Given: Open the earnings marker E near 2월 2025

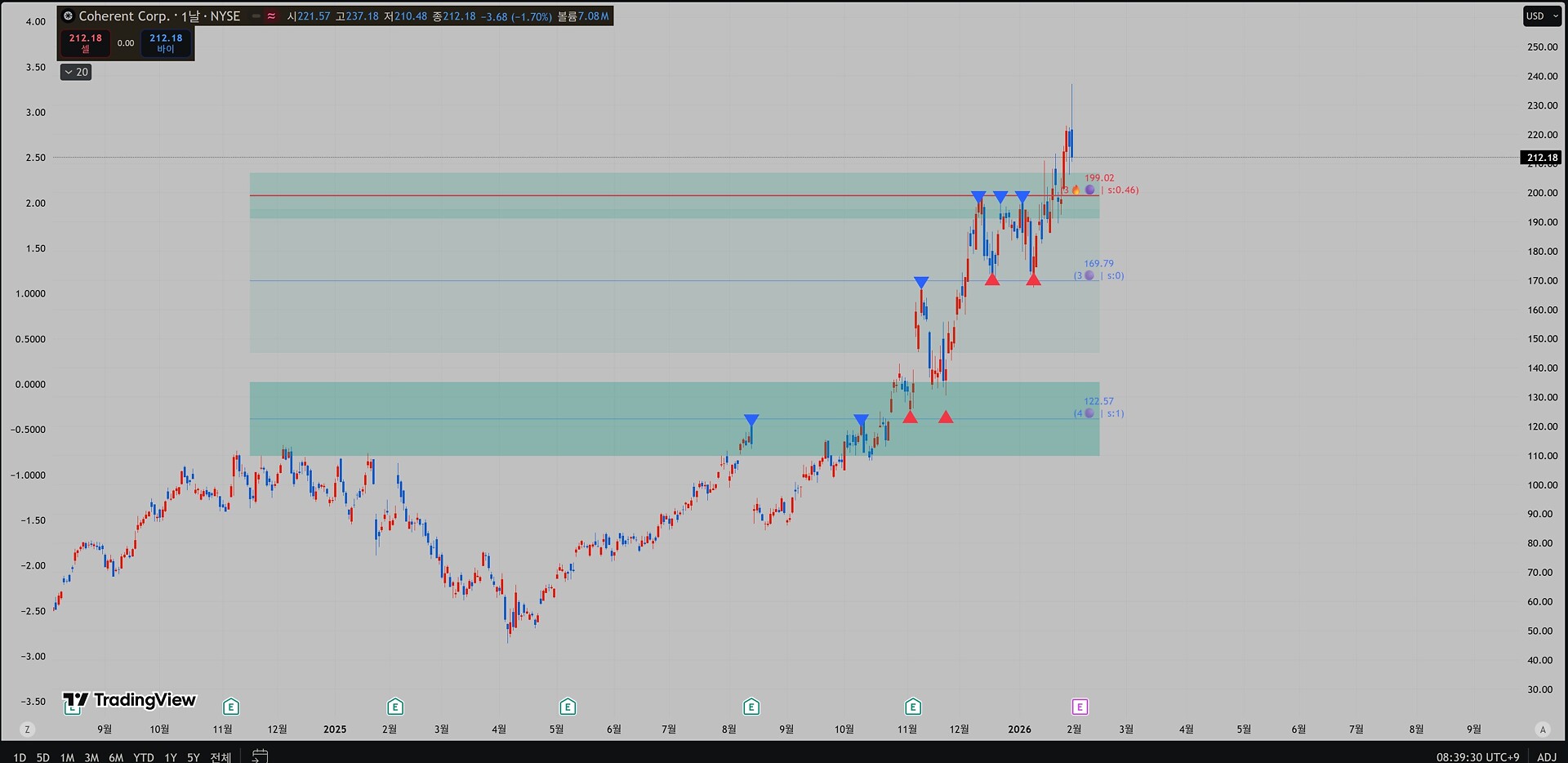Looking at the screenshot, I should click(395, 707).
